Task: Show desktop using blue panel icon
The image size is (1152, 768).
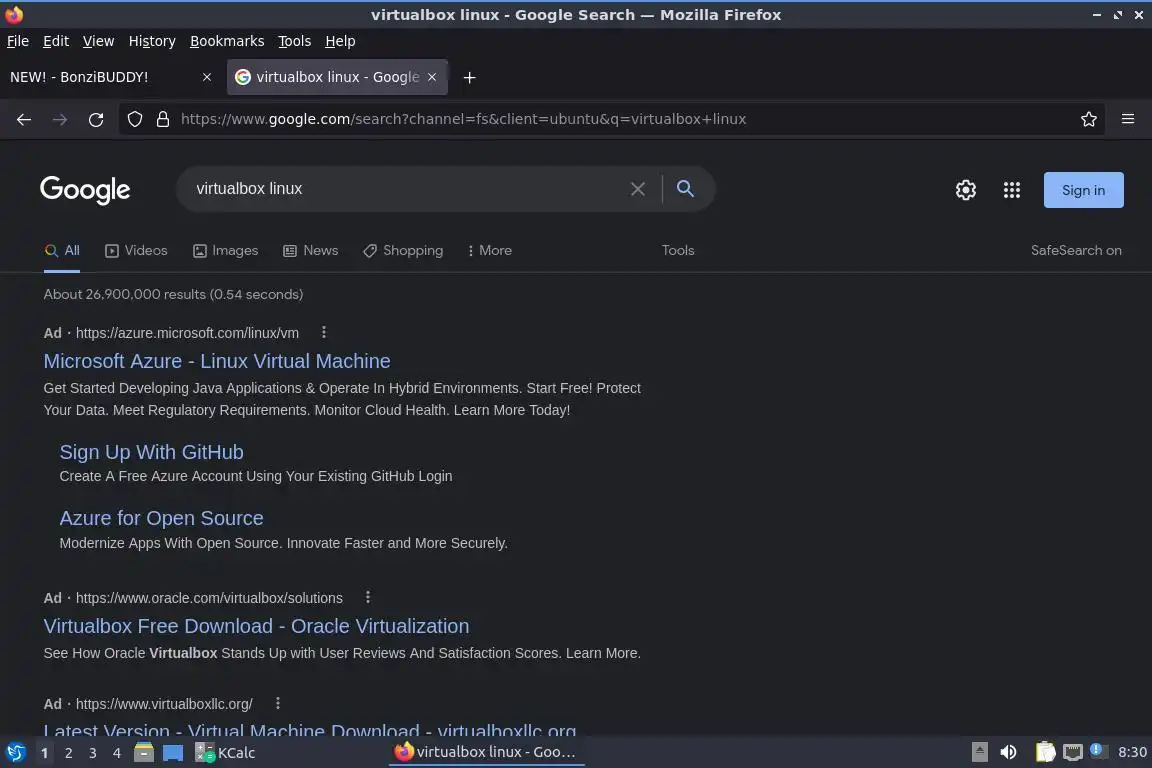Action: pyautogui.click(x=173, y=753)
